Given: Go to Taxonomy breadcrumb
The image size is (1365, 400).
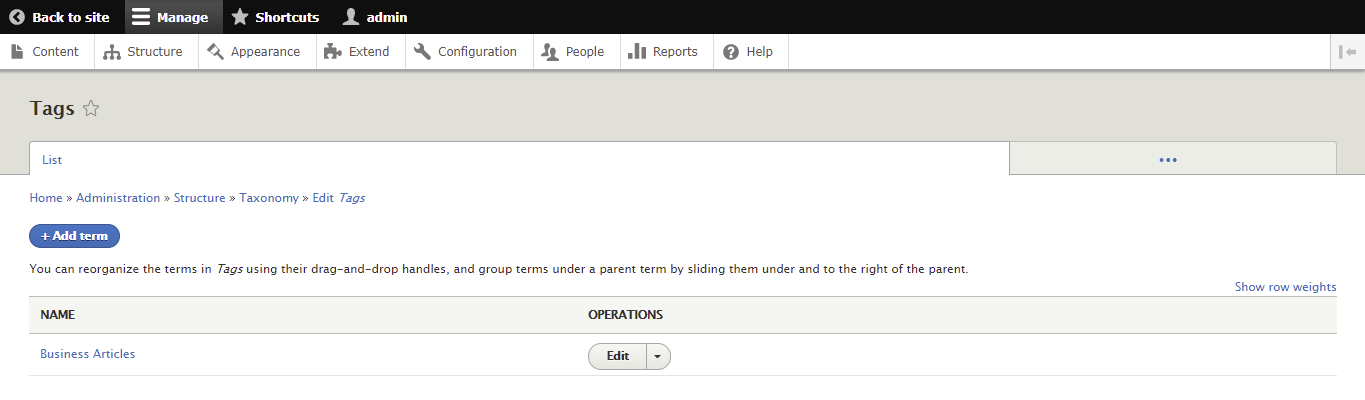Looking at the screenshot, I should [269, 198].
